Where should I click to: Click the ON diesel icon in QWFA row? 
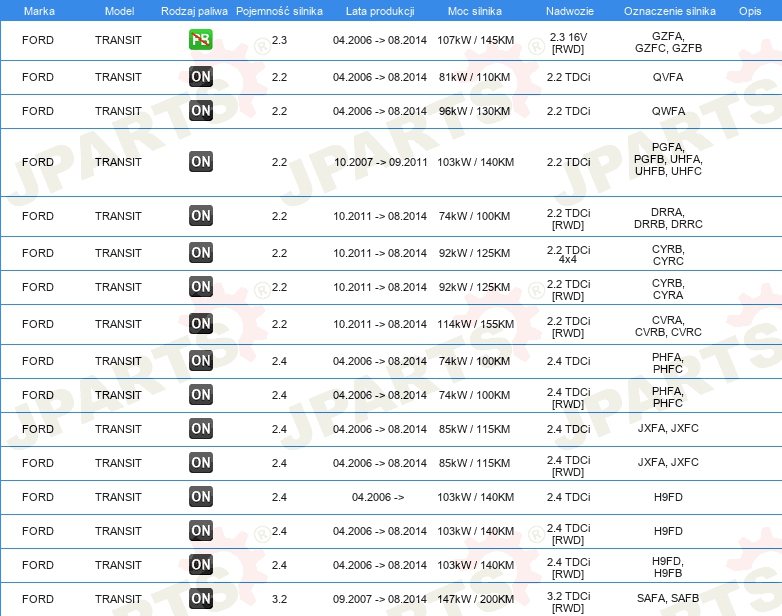[x=201, y=111]
